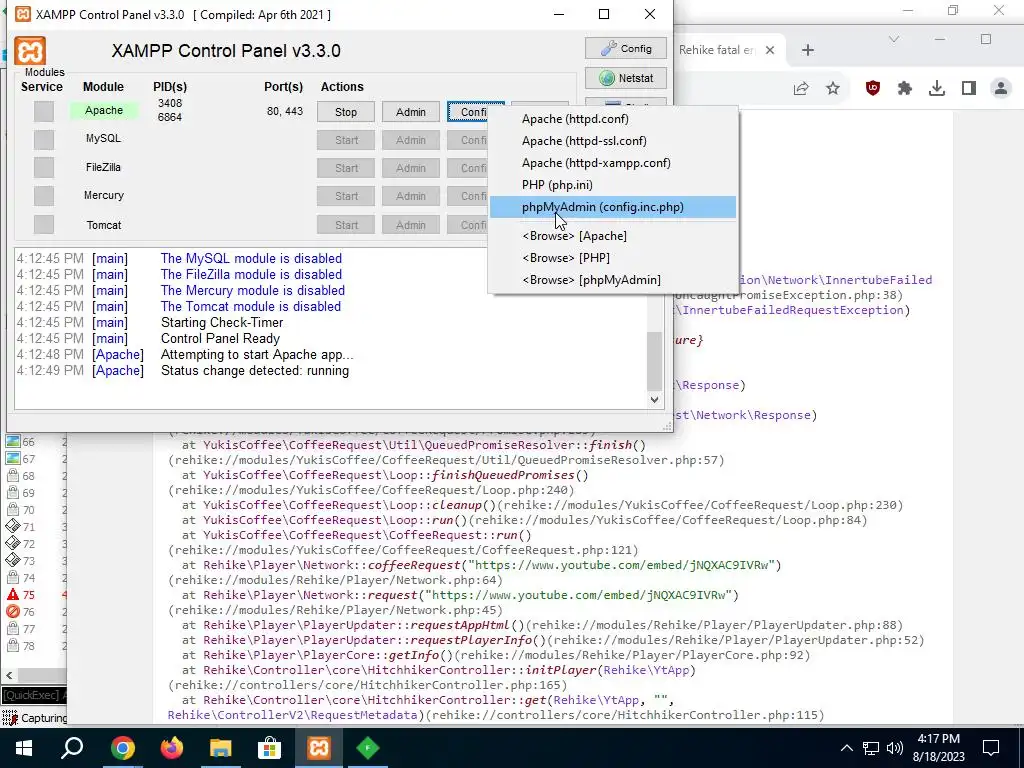Click the browser share page icon
Viewport: 1024px width, 768px height.
[801, 88]
